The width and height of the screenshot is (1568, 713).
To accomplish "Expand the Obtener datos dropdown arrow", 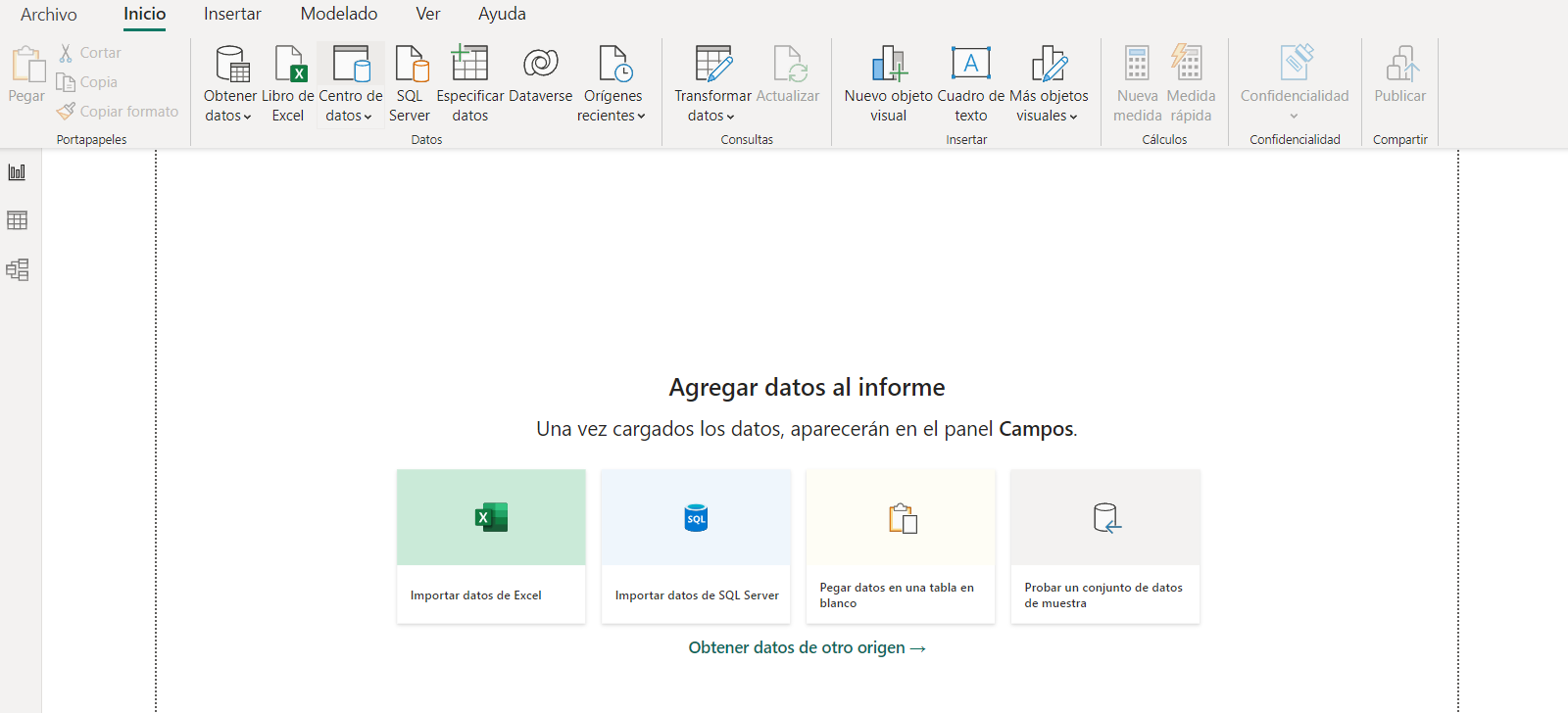I will [x=247, y=117].
